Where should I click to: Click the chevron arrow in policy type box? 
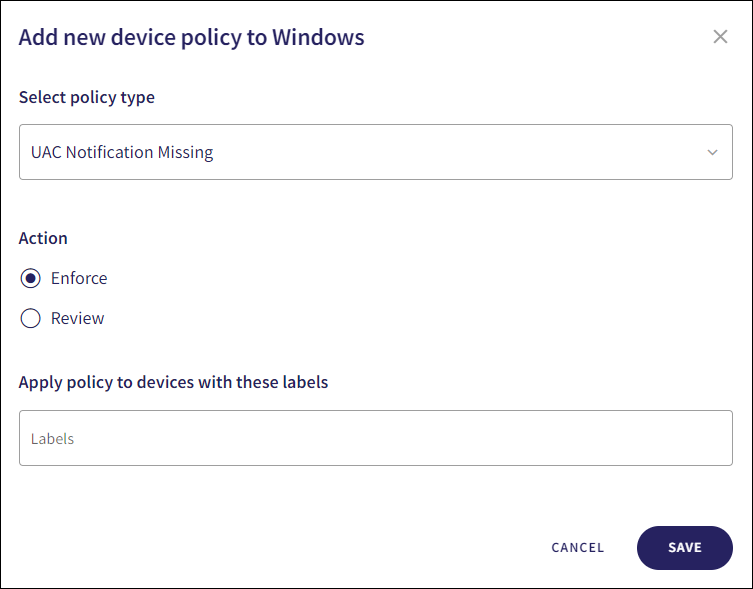point(712,153)
